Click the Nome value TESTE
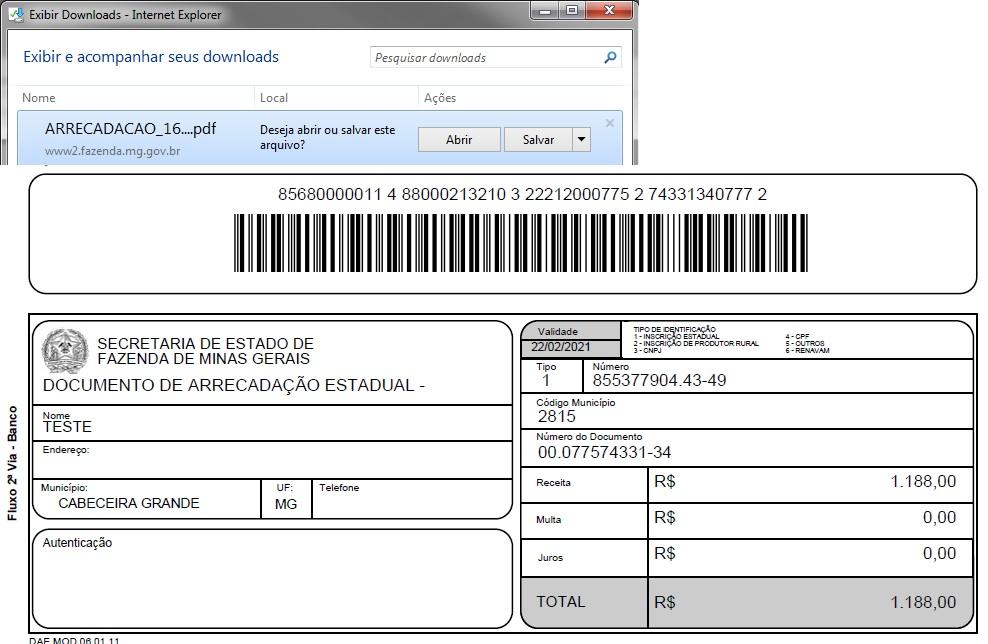Screen dimensions: 988x644 [67, 427]
